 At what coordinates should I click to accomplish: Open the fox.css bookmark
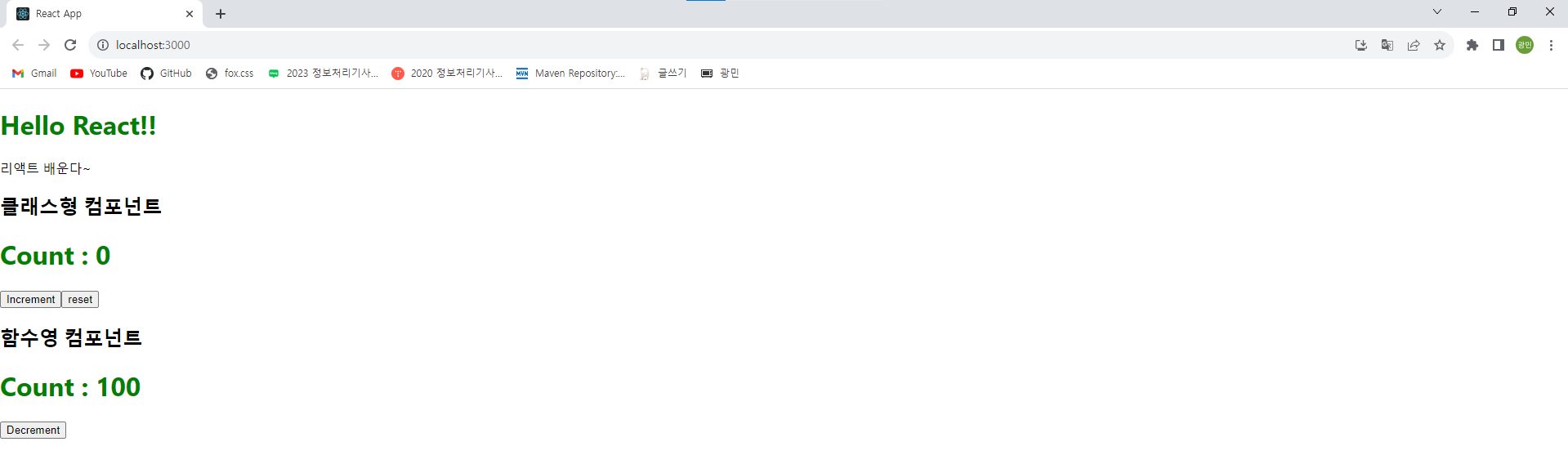click(230, 74)
